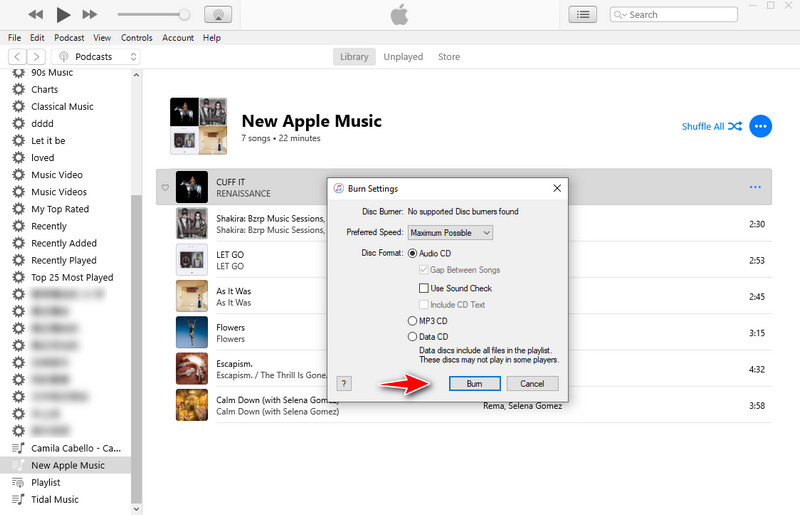The image size is (800, 515).
Task: Click the loved playlist gear icon
Action: click(x=18, y=158)
